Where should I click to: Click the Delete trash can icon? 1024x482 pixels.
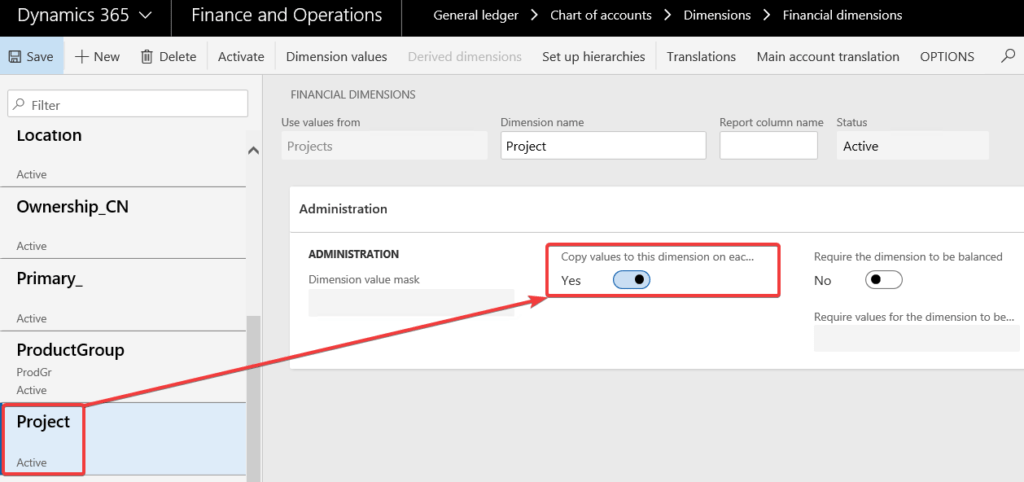click(x=147, y=57)
